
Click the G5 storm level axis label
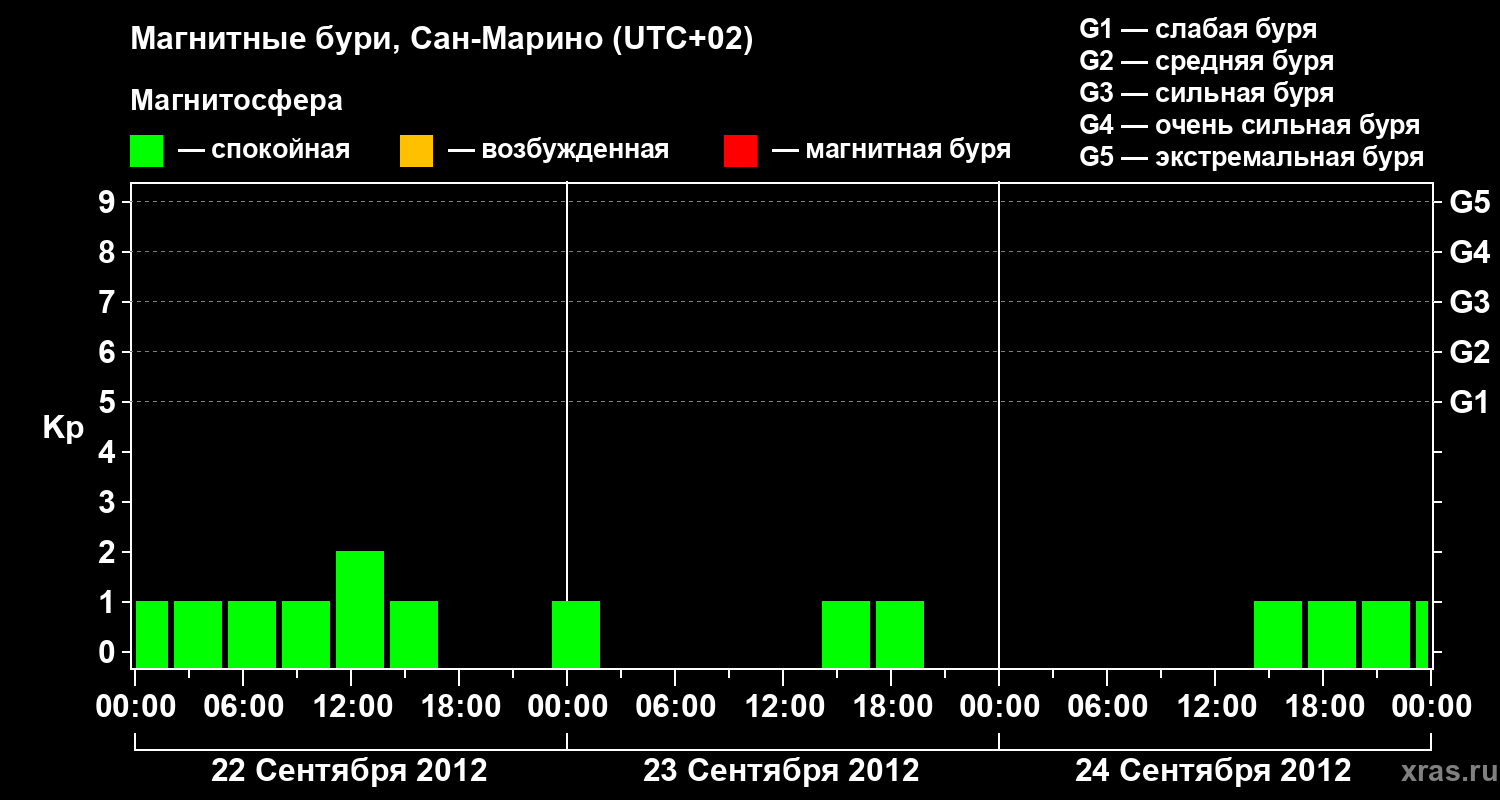1469,202
